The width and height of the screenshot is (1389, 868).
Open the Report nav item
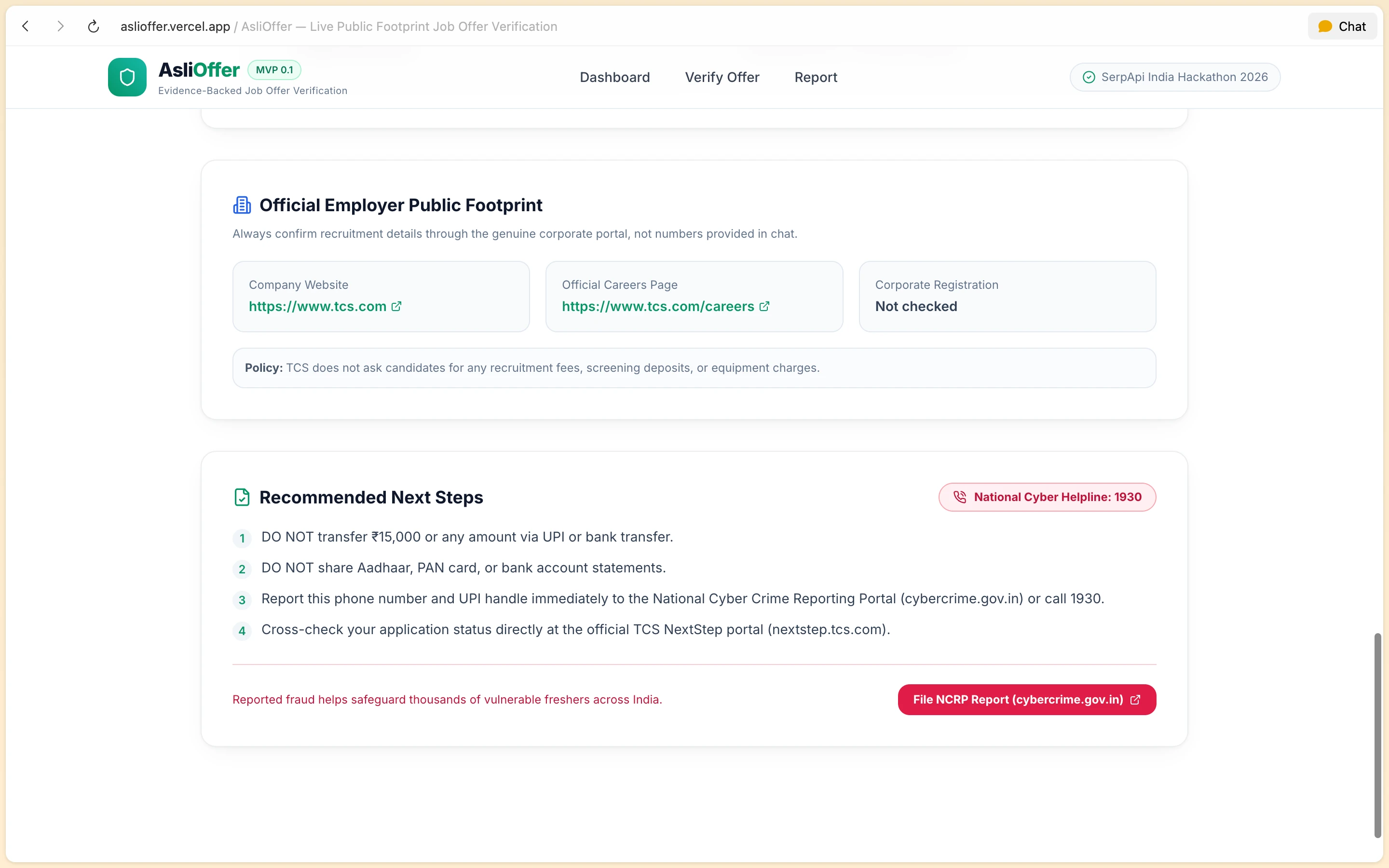pos(816,77)
